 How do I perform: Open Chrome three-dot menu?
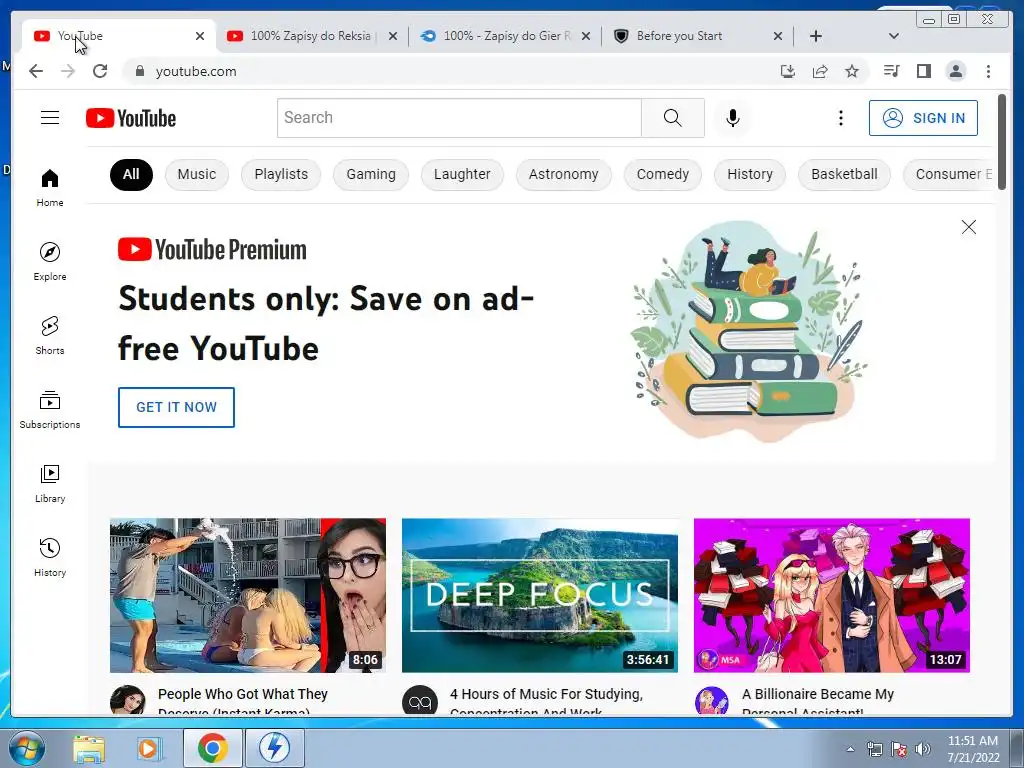click(988, 71)
